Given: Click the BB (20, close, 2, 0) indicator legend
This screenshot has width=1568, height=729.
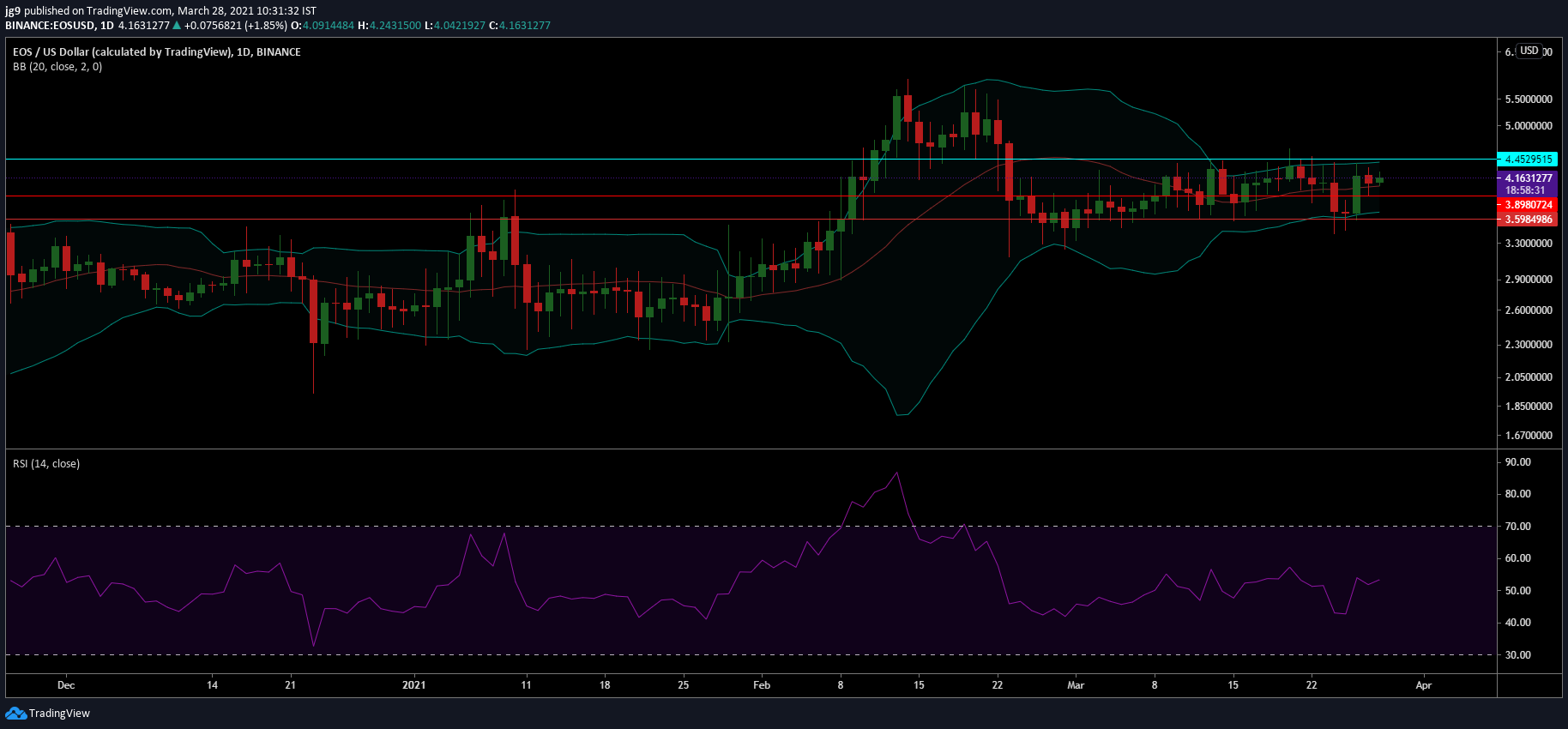Looking at the screenshot, I should (x=57, y=67).
